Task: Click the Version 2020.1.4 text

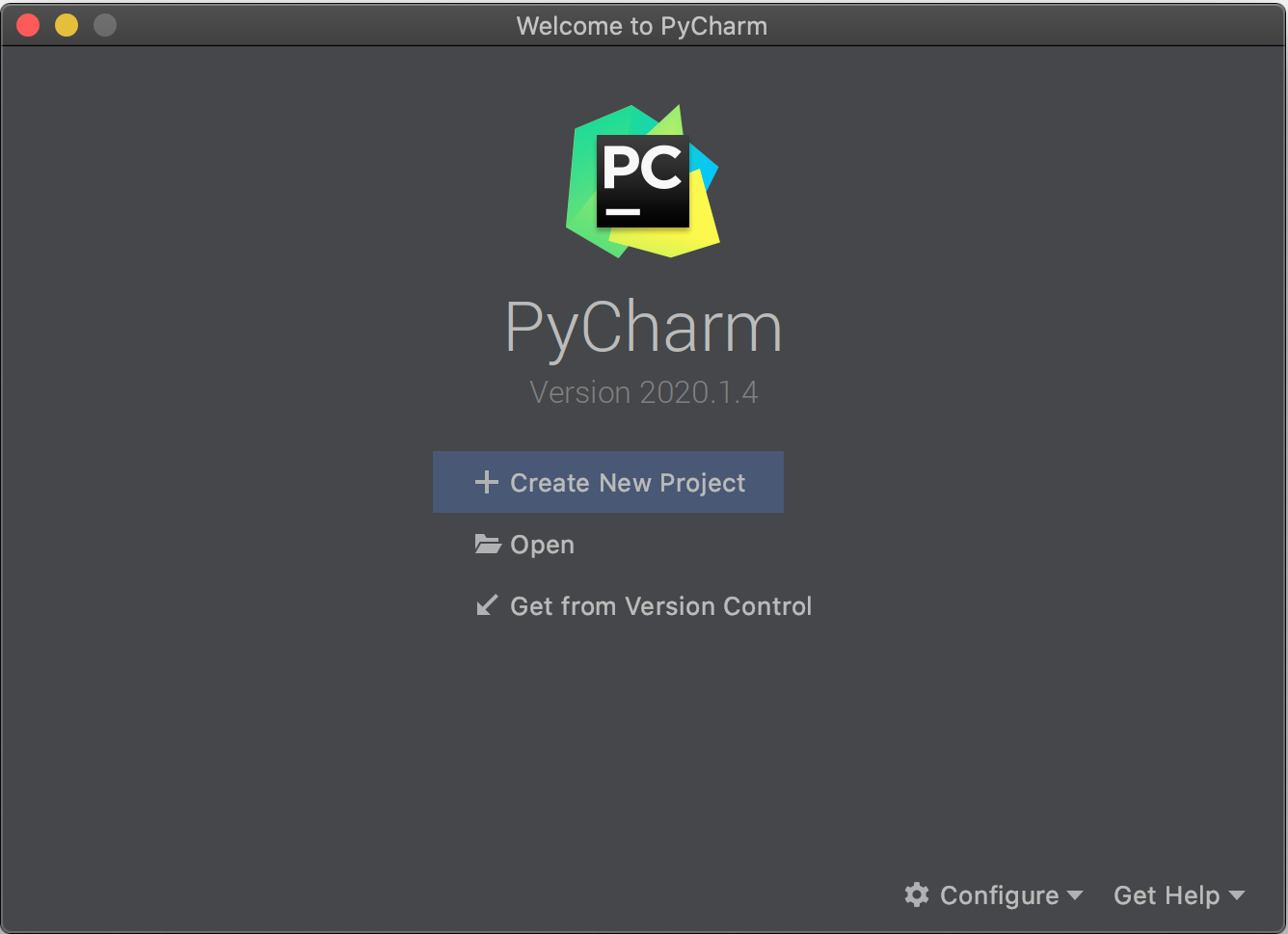Action: [644, 392]
